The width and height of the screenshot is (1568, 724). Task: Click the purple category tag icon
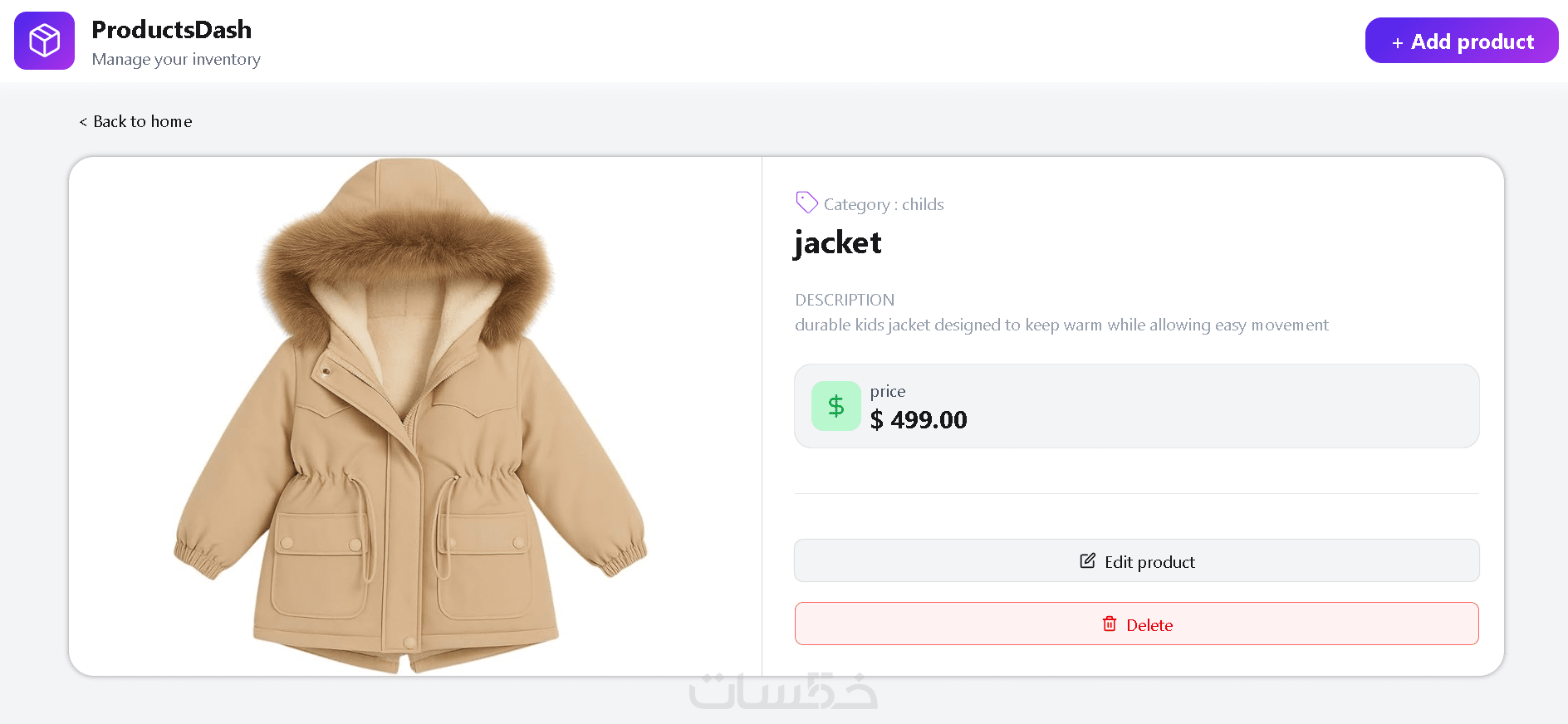tap(806, 202)
